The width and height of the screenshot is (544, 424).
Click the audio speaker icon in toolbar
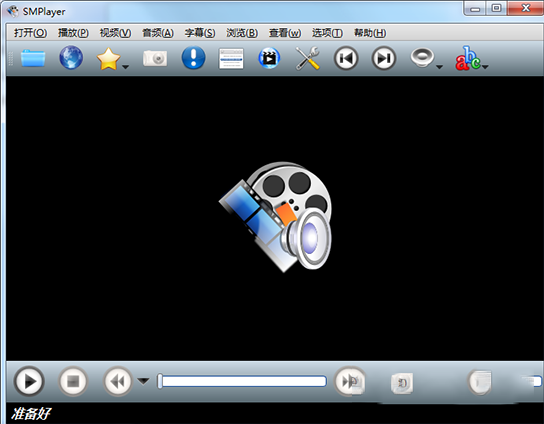pos(422,57)
